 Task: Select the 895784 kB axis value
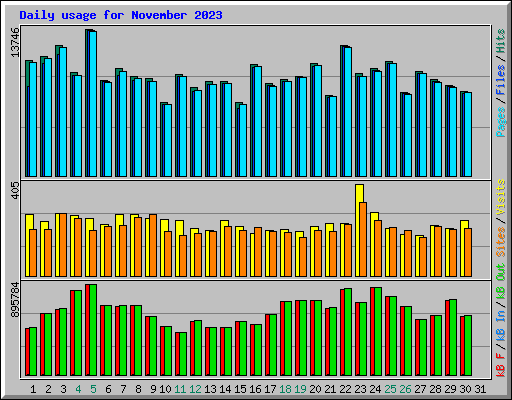click(15, 300)
